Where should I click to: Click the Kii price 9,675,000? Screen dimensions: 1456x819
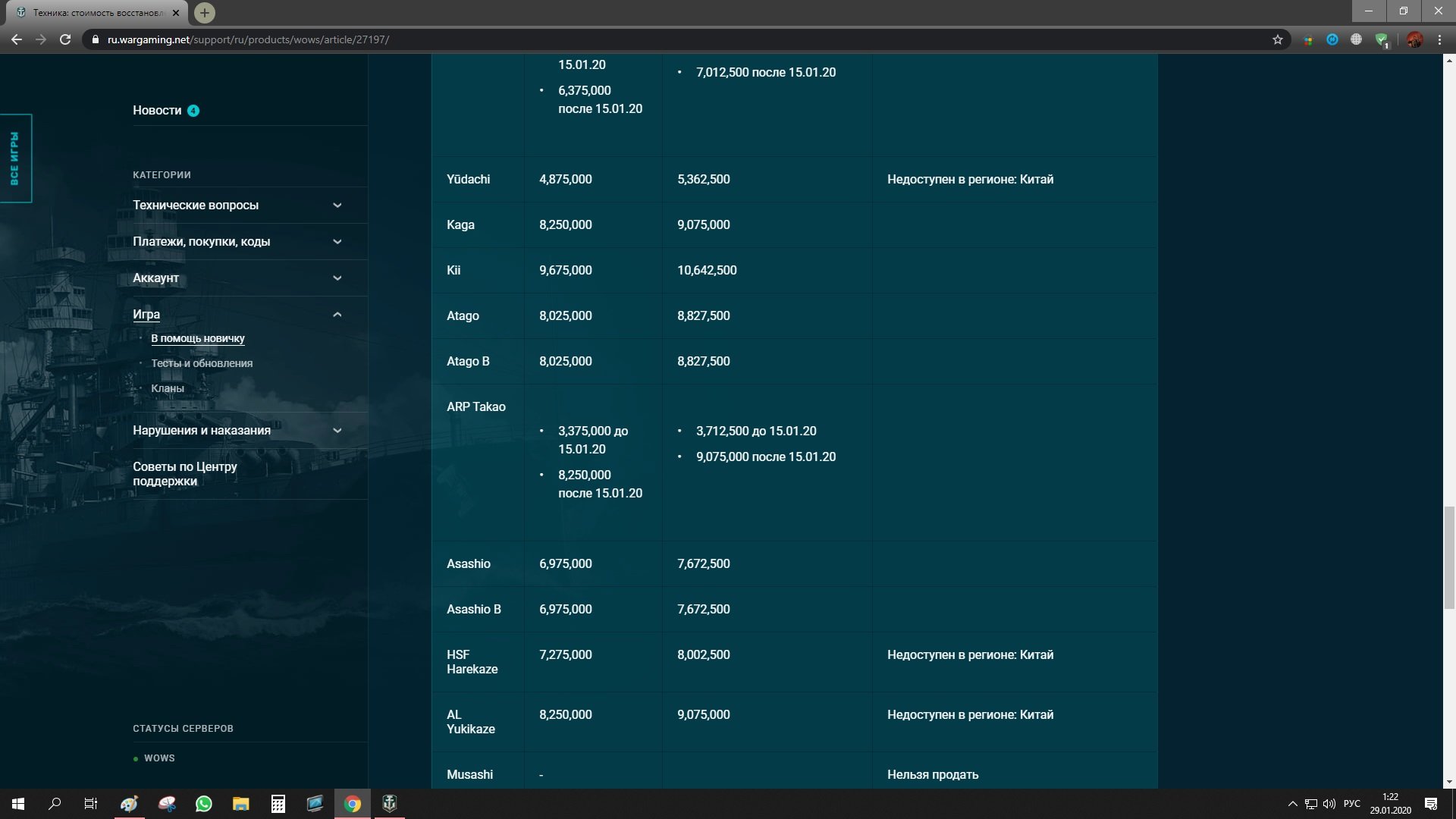pos(566,271)
